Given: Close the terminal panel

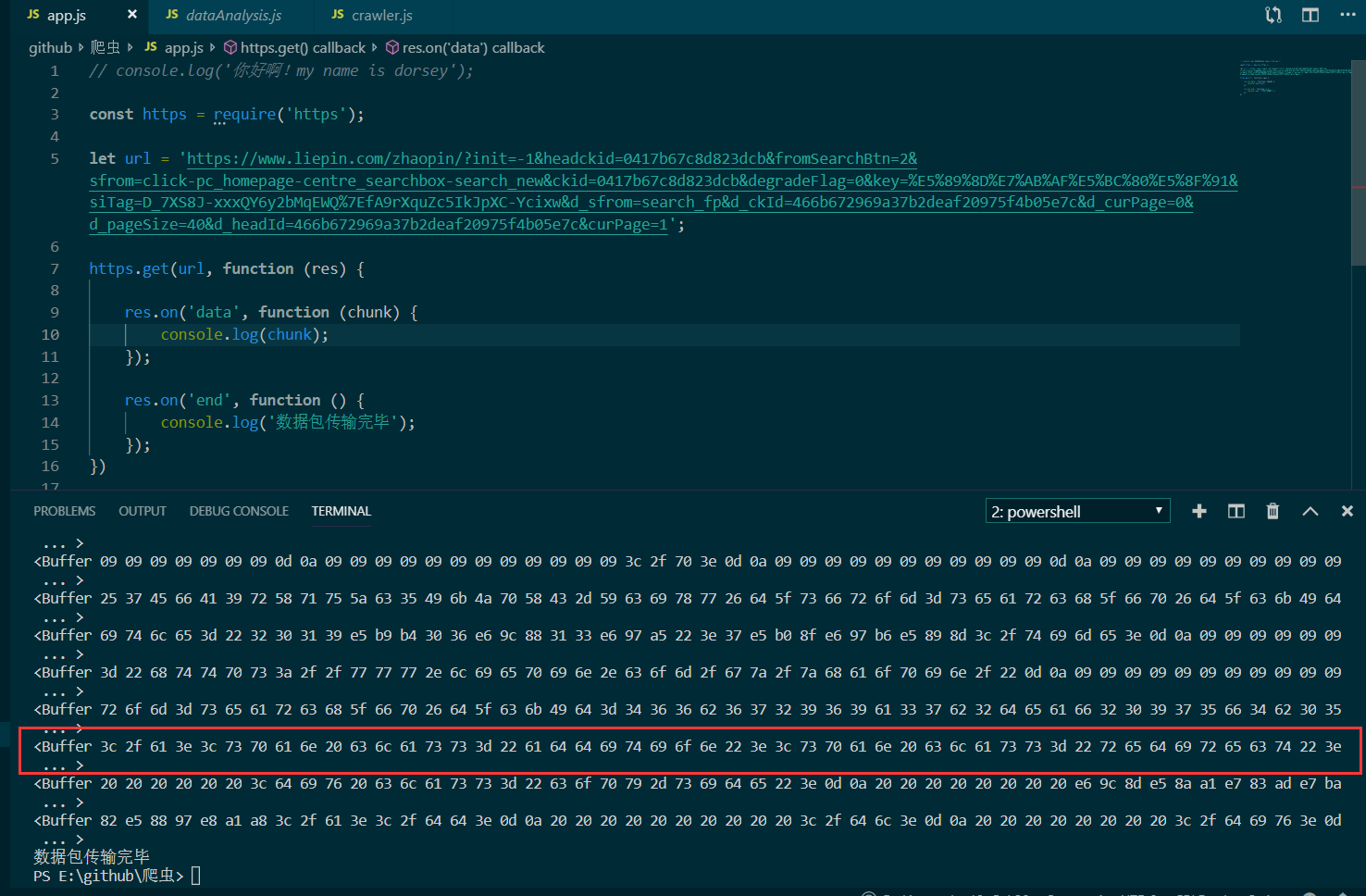Looking at the screenshot, I should pos(1347,511).
